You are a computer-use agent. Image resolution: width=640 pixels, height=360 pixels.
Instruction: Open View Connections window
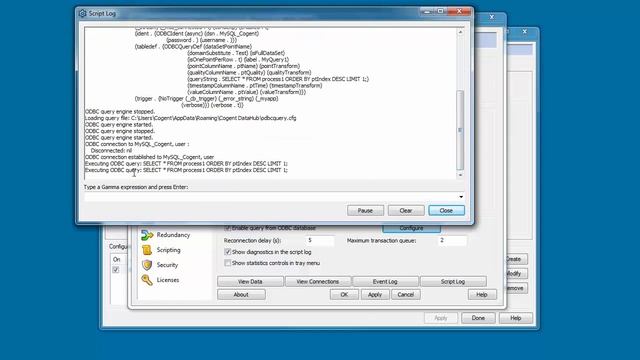point(318,282)
